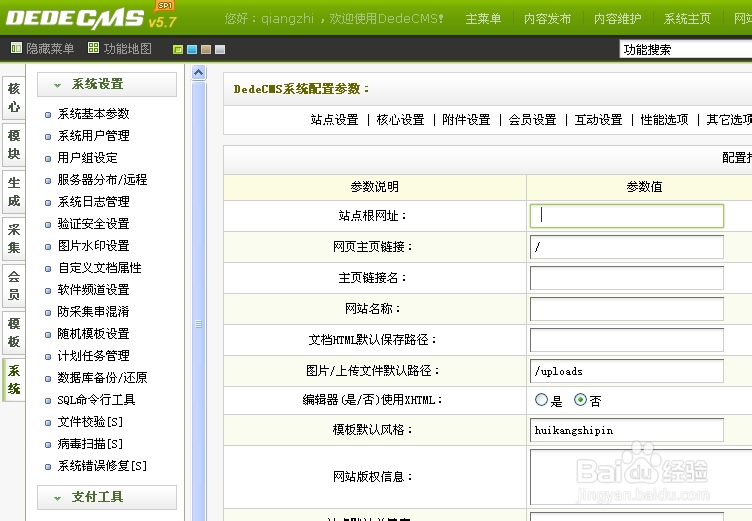Select the gray skin color swatch
Screen dimensions: 752x521
(x=220, y=49)
